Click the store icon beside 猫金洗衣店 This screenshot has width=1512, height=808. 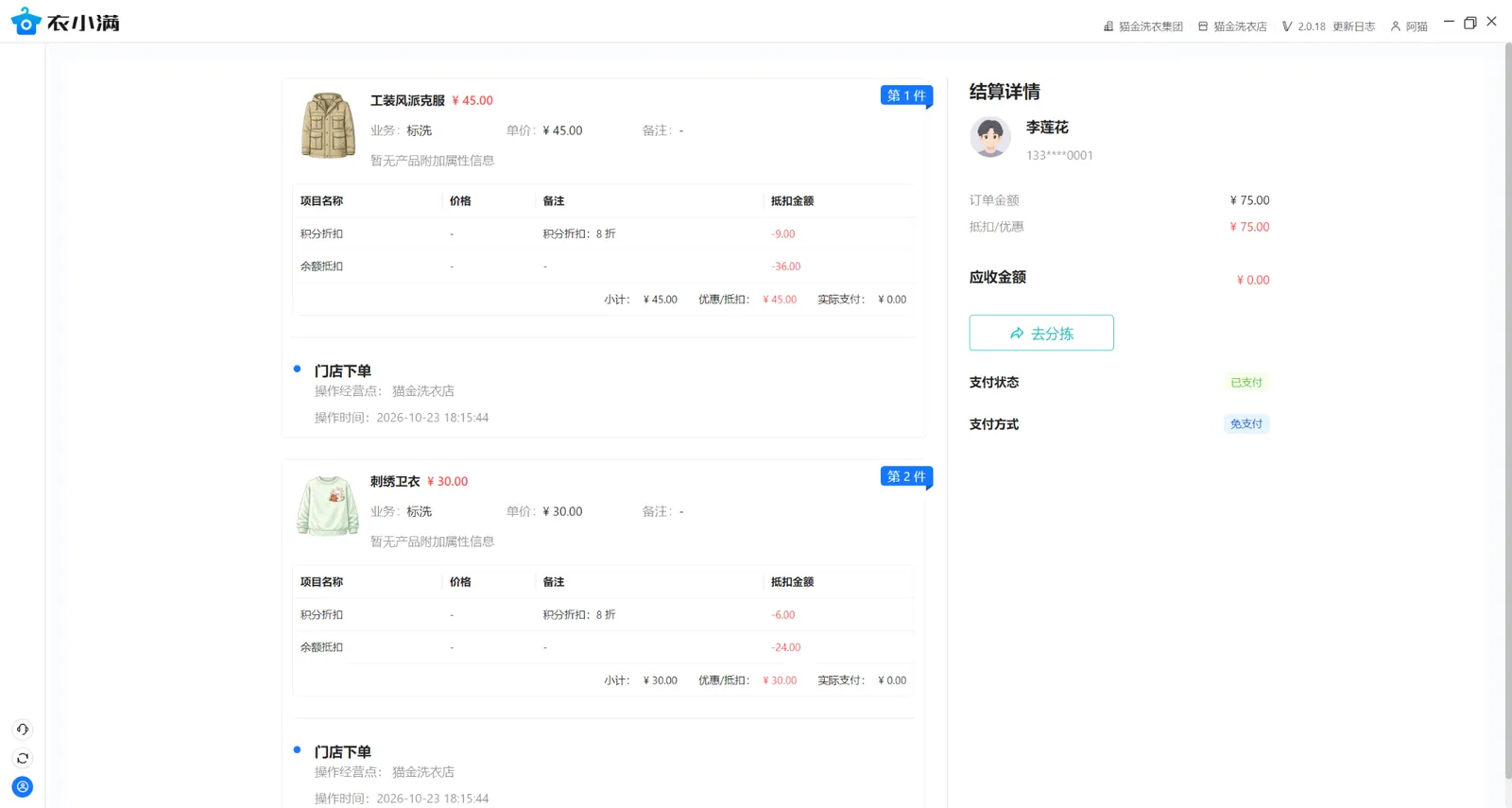tap(1203, 26)
